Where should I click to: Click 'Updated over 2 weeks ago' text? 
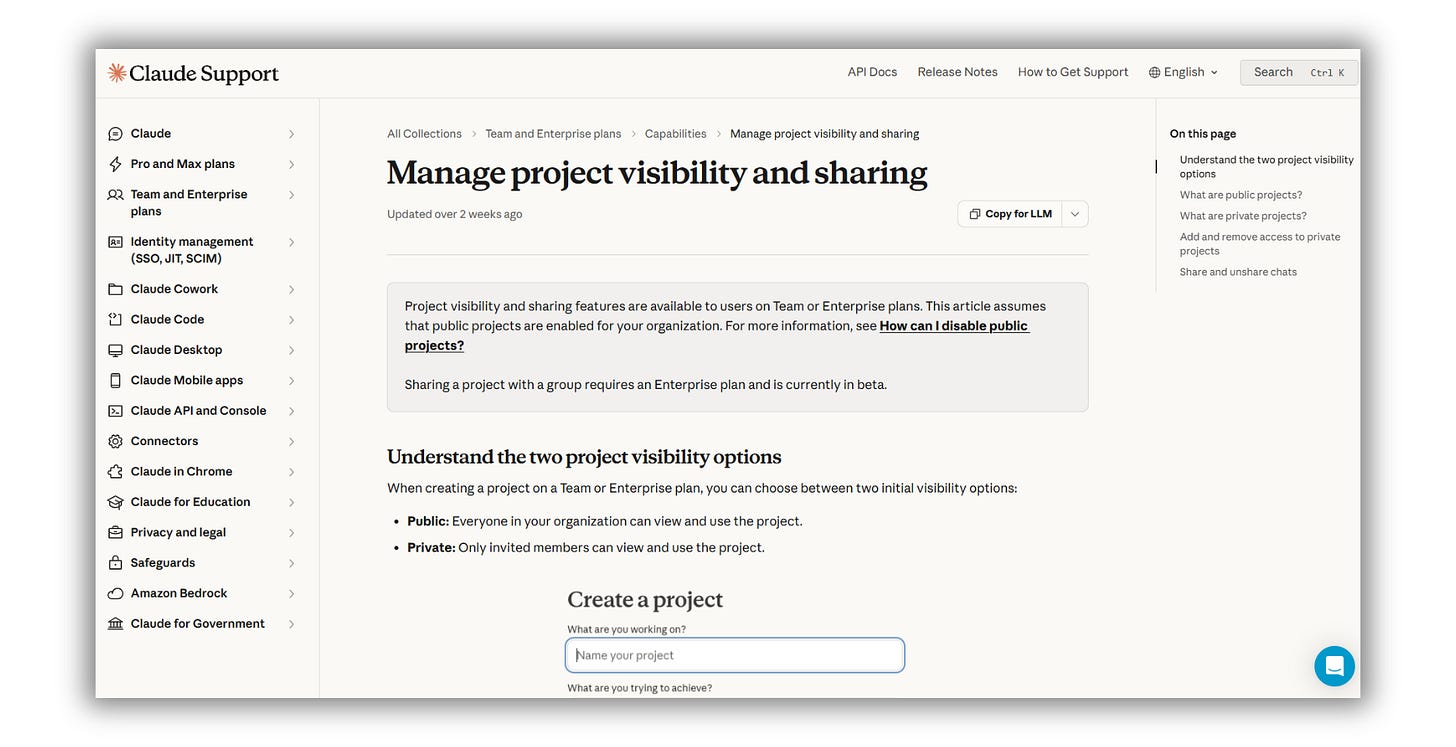(x=455, y=214)
